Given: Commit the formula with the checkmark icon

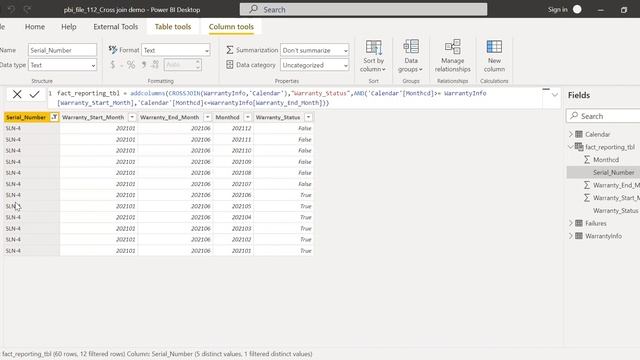Looking at the screenshot, I should 34,94.
